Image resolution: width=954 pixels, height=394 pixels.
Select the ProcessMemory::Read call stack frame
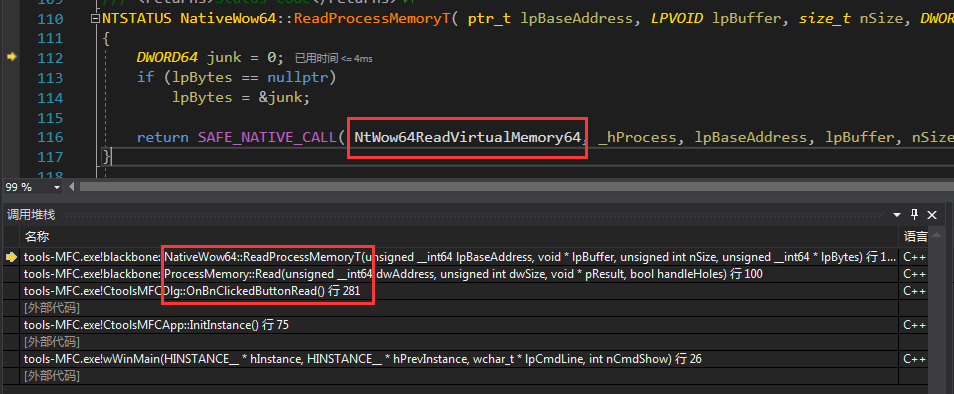coord(459,274)
